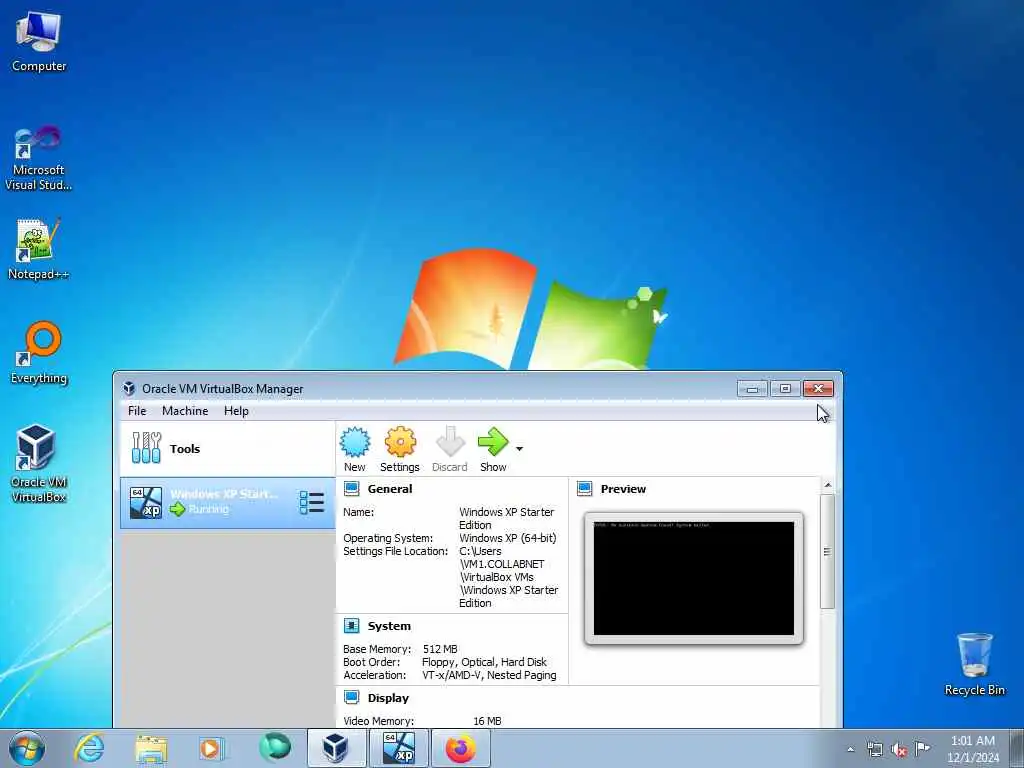Click the Preview section monitor icon
Viewport: 1024px width, 768px height.
pyautogui.click(x=584, y=488)
